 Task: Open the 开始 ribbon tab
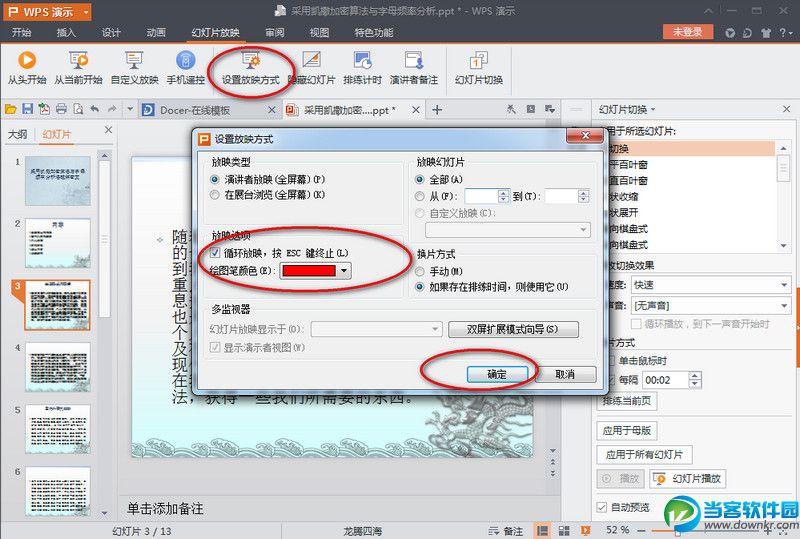click(21, 33)
